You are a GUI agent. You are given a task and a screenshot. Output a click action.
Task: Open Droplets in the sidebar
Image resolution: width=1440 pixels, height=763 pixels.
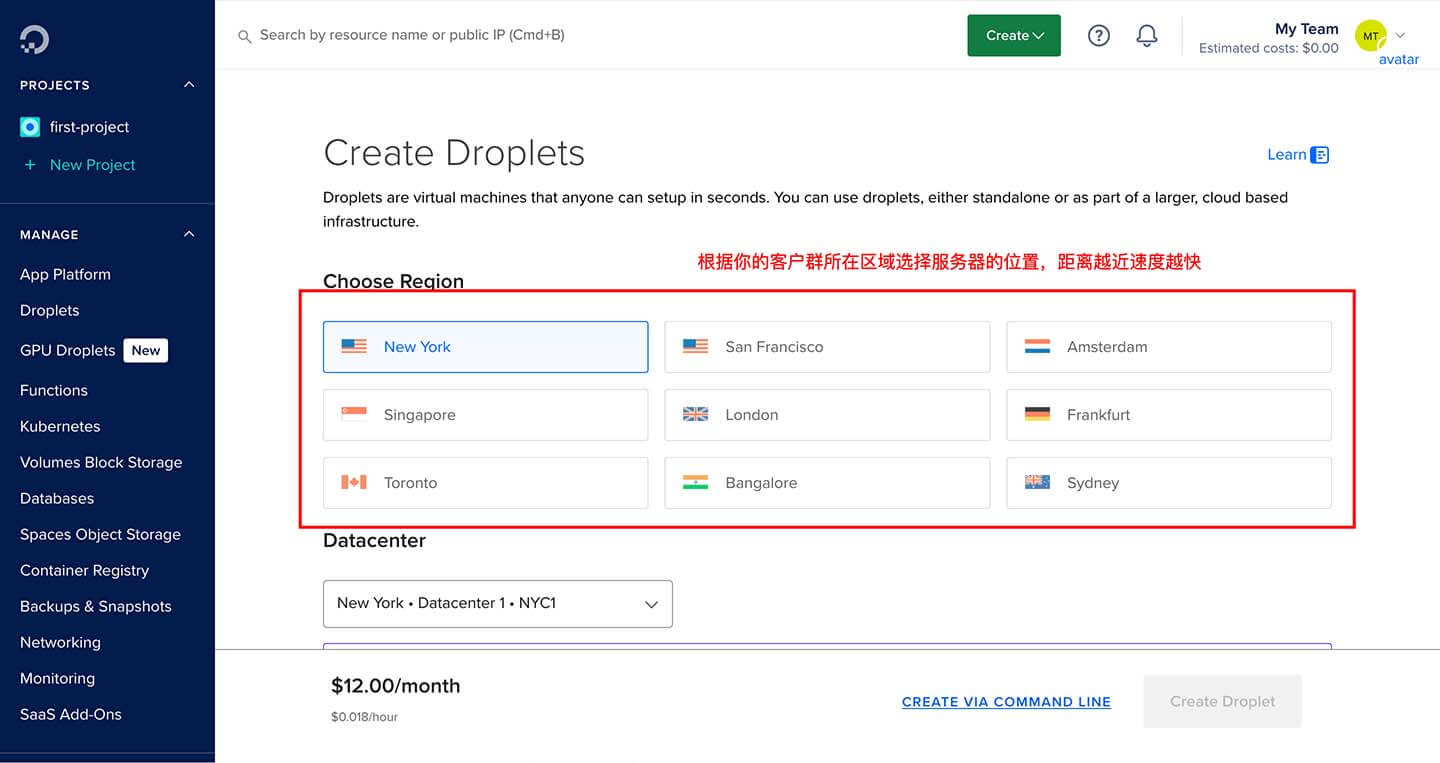tap(49, 310)
